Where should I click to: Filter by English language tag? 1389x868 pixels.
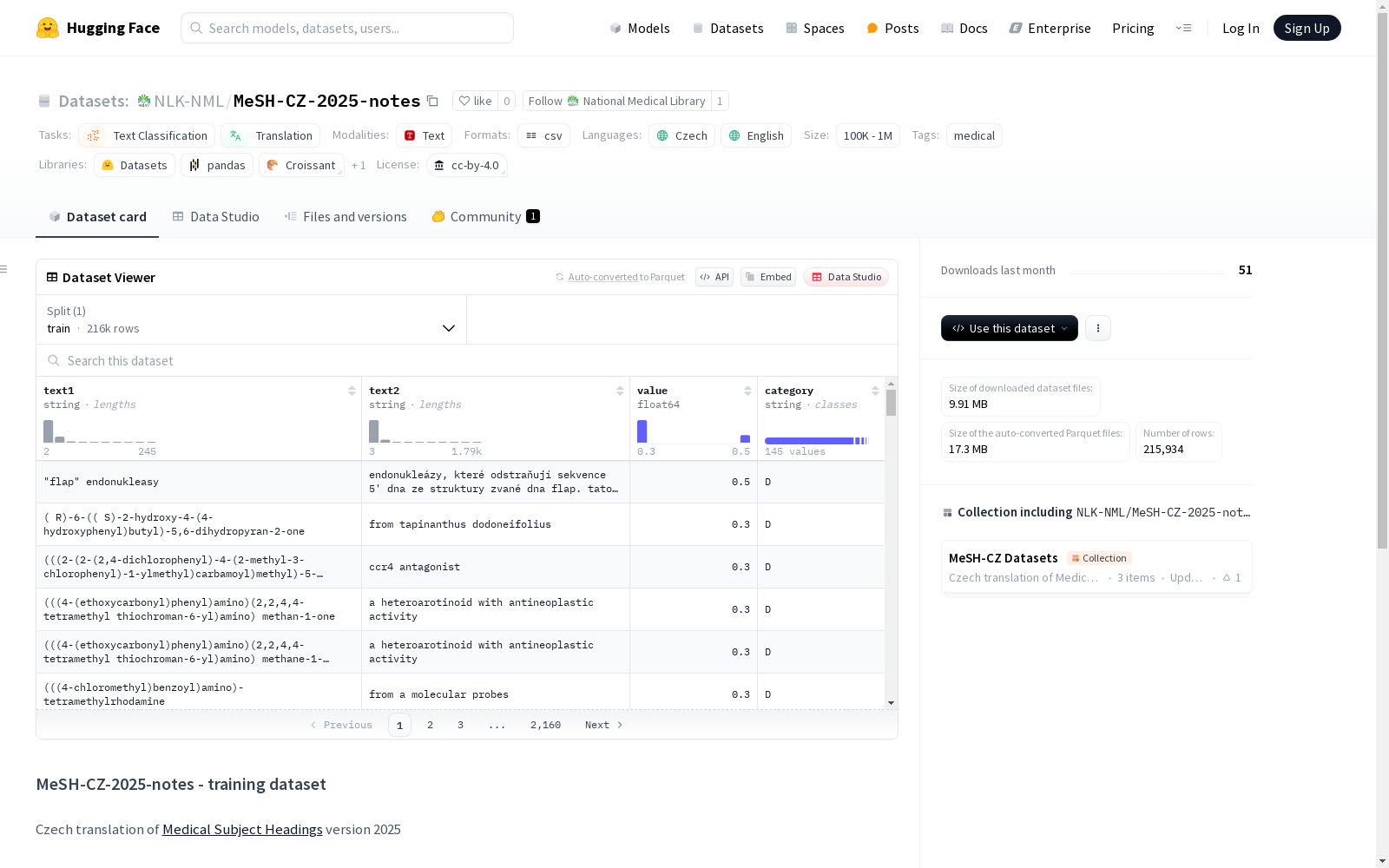(x=756, y=135)
